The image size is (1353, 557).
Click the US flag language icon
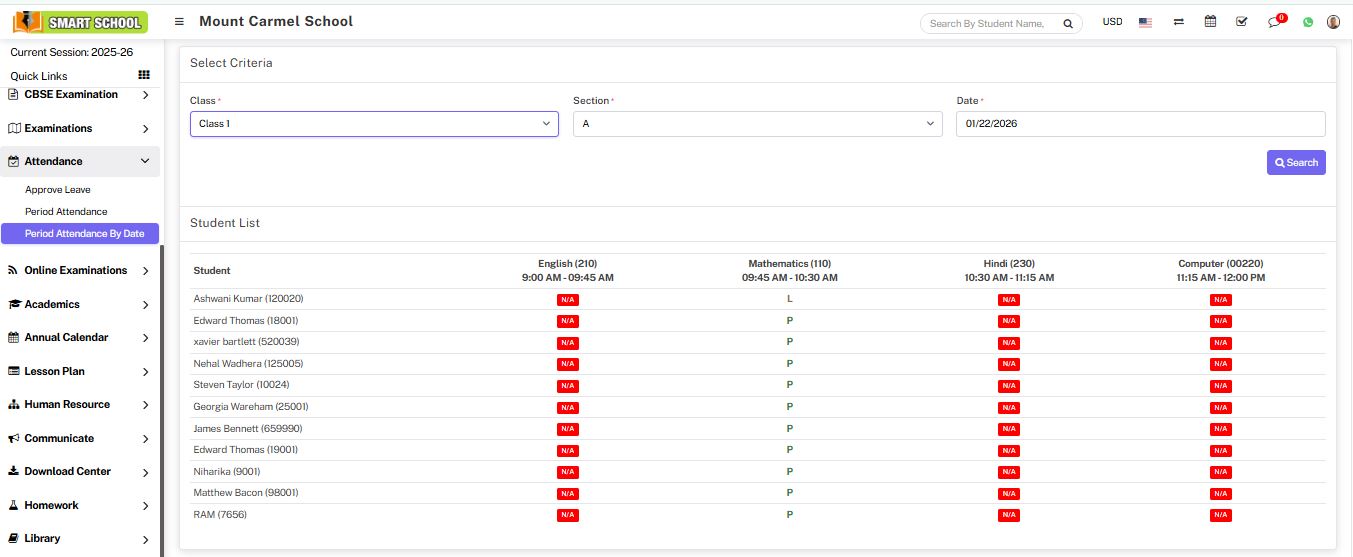click(1146, 22)
